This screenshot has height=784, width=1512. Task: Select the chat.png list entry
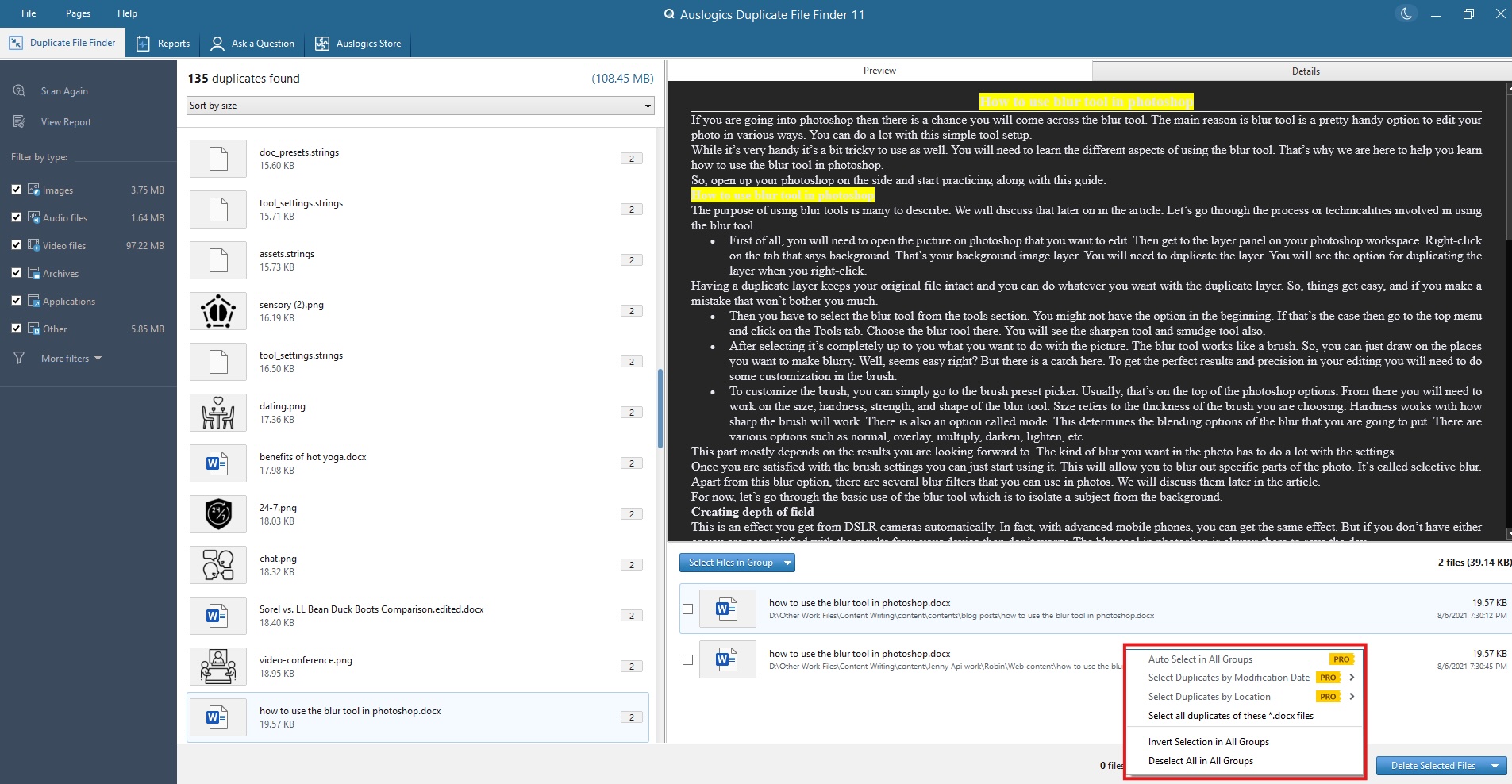point(417,565)
